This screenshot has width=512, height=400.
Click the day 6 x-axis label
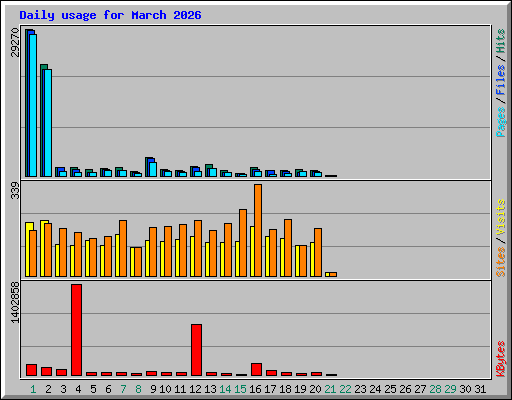108,389
